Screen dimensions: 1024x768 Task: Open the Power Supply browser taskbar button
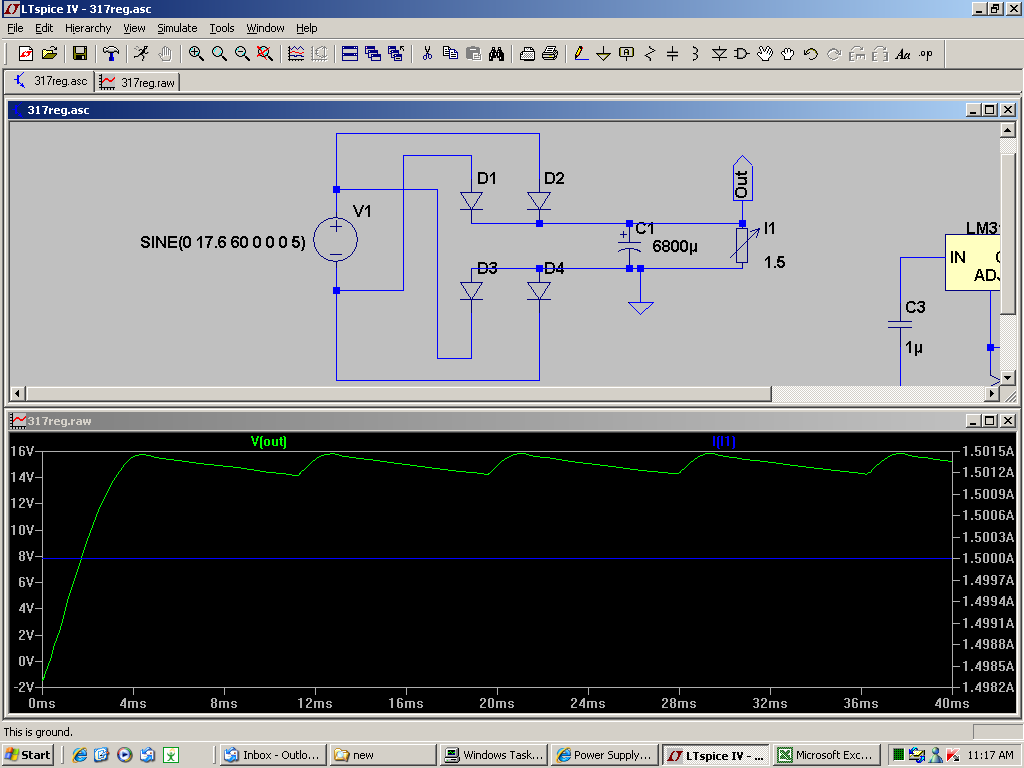coord(604,755)
